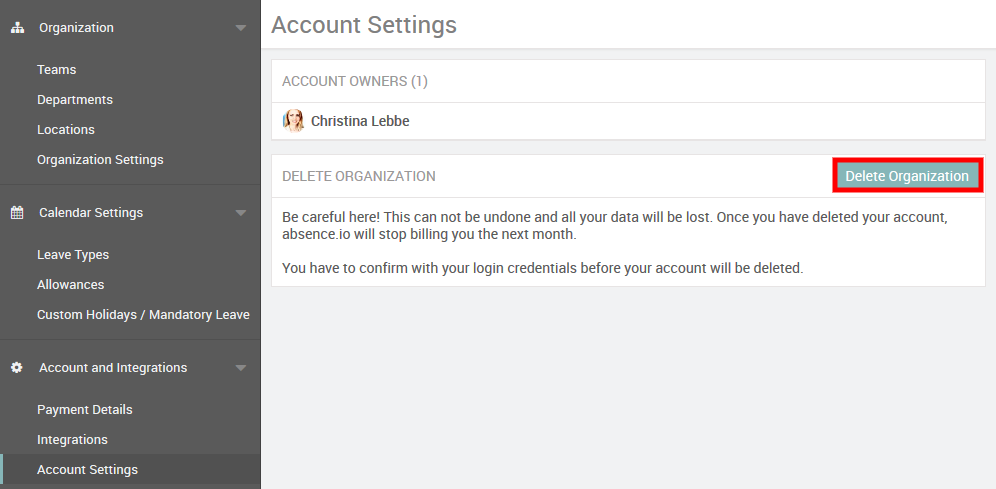Click the Account and Integrations gear icon

coord(17,368)
